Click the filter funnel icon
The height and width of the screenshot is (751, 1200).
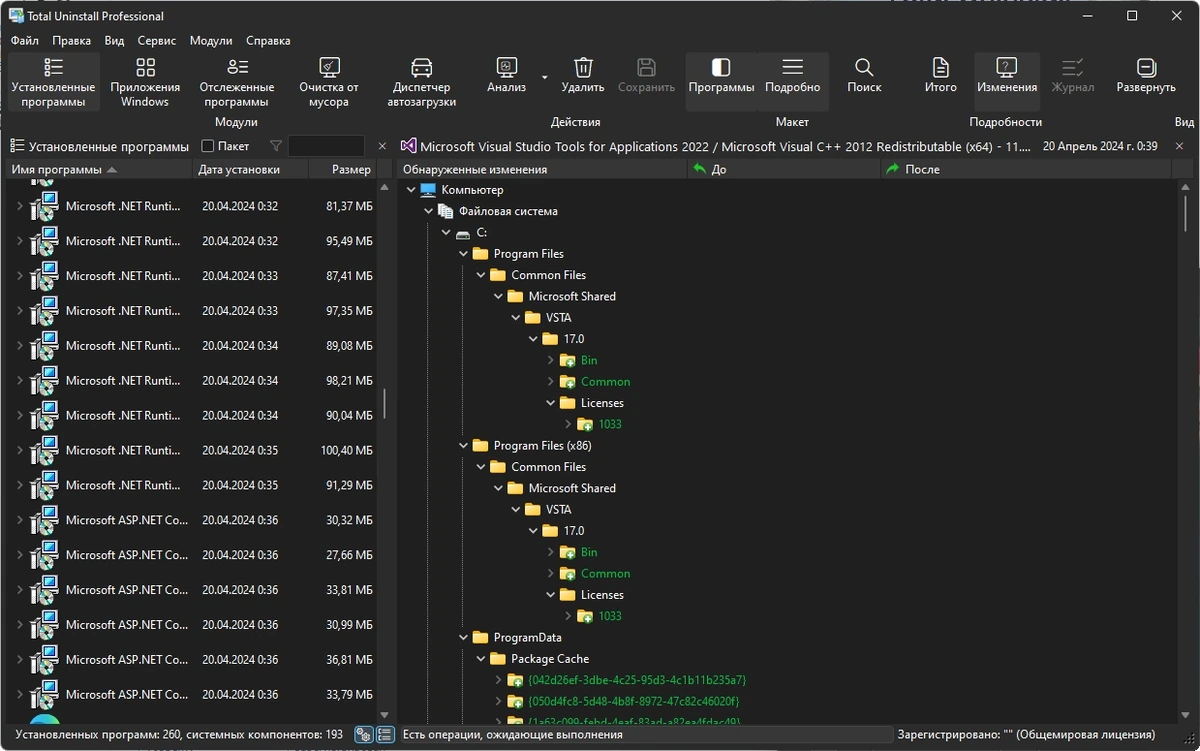276,146
